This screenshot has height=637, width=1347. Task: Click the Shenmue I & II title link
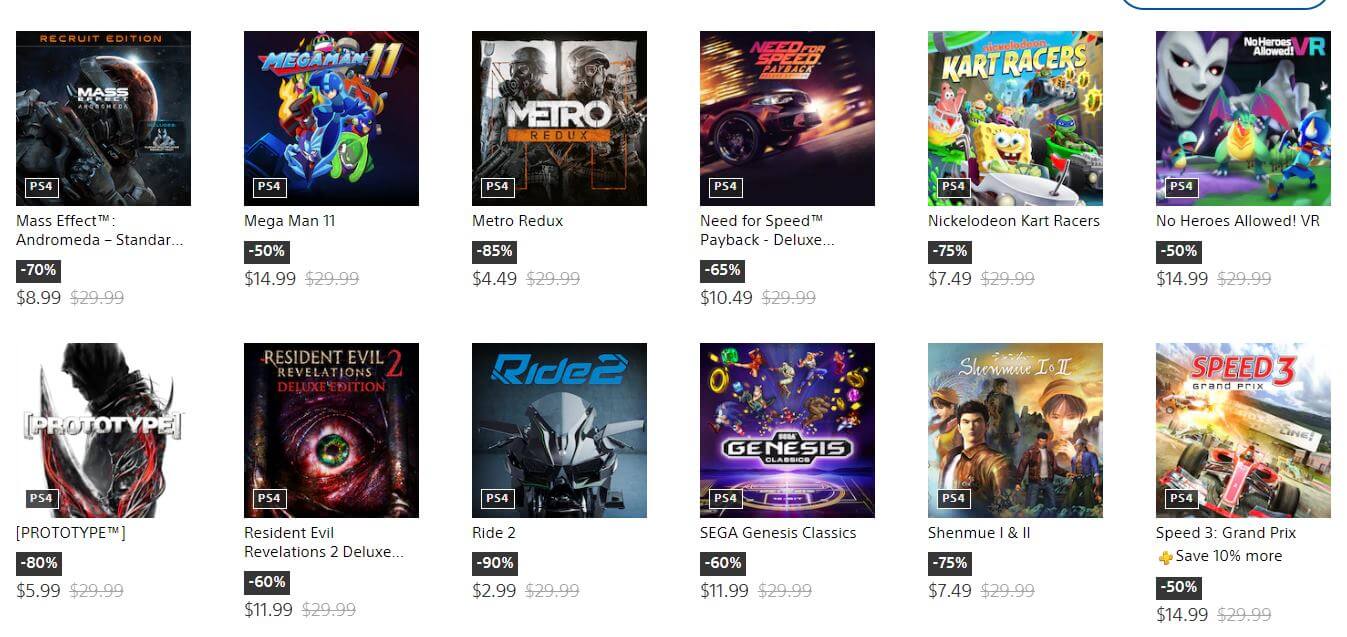pyautogui.click(x=978, y=533)
